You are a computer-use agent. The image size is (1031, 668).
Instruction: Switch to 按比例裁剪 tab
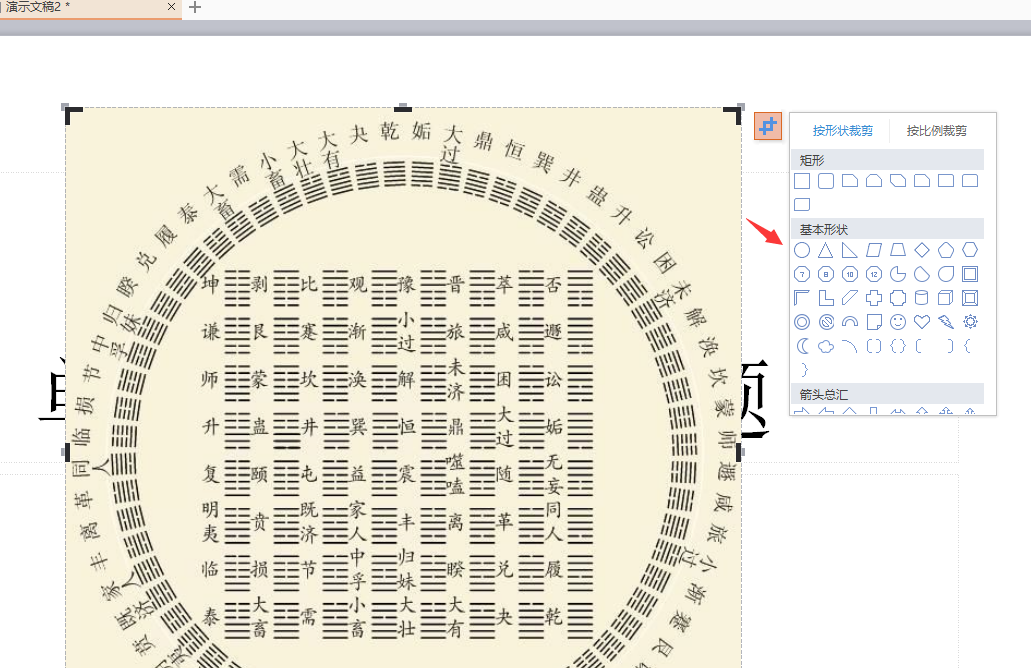[x=936, y=131]
